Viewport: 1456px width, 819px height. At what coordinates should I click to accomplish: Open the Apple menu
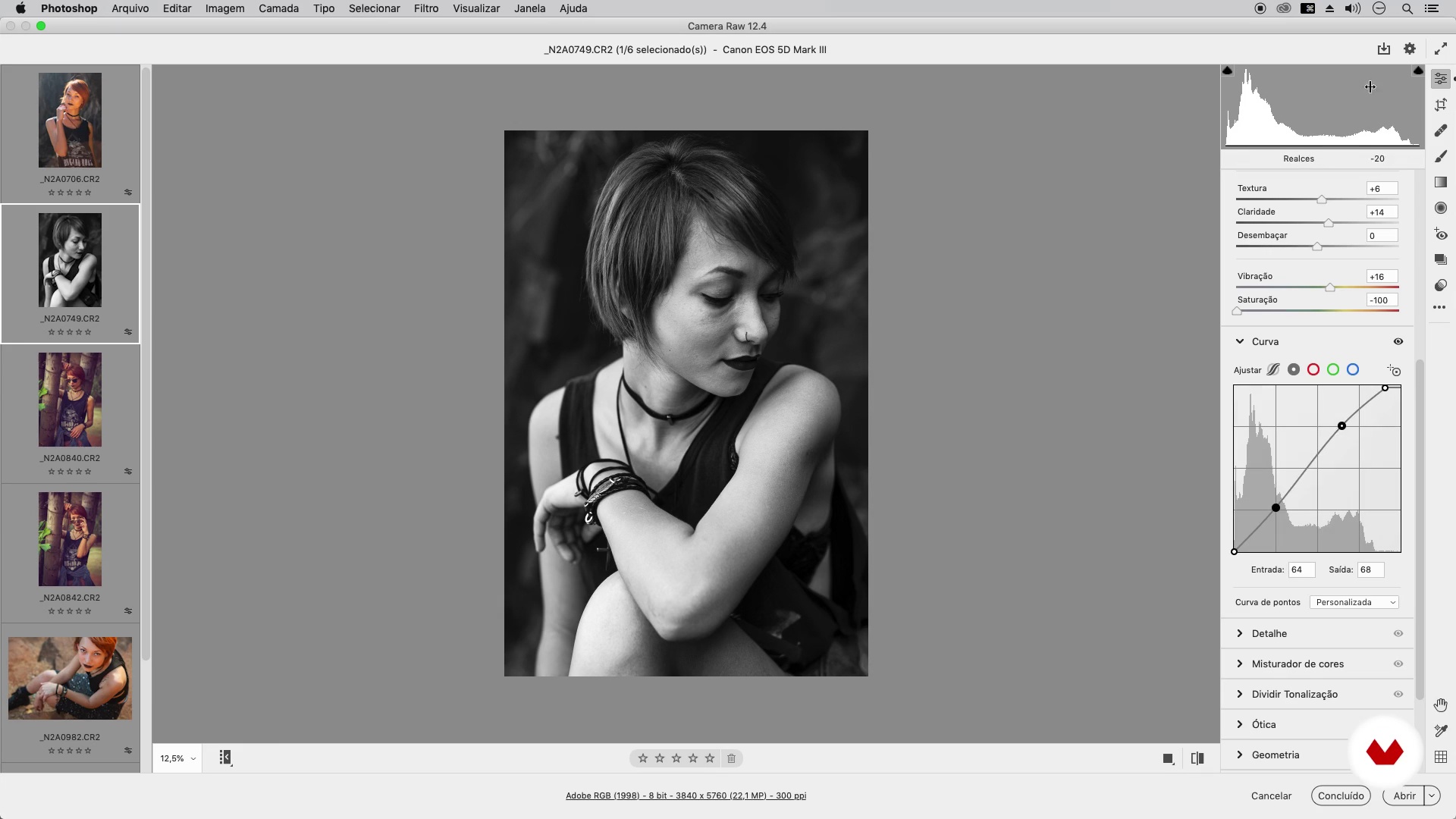click(20, 8)
